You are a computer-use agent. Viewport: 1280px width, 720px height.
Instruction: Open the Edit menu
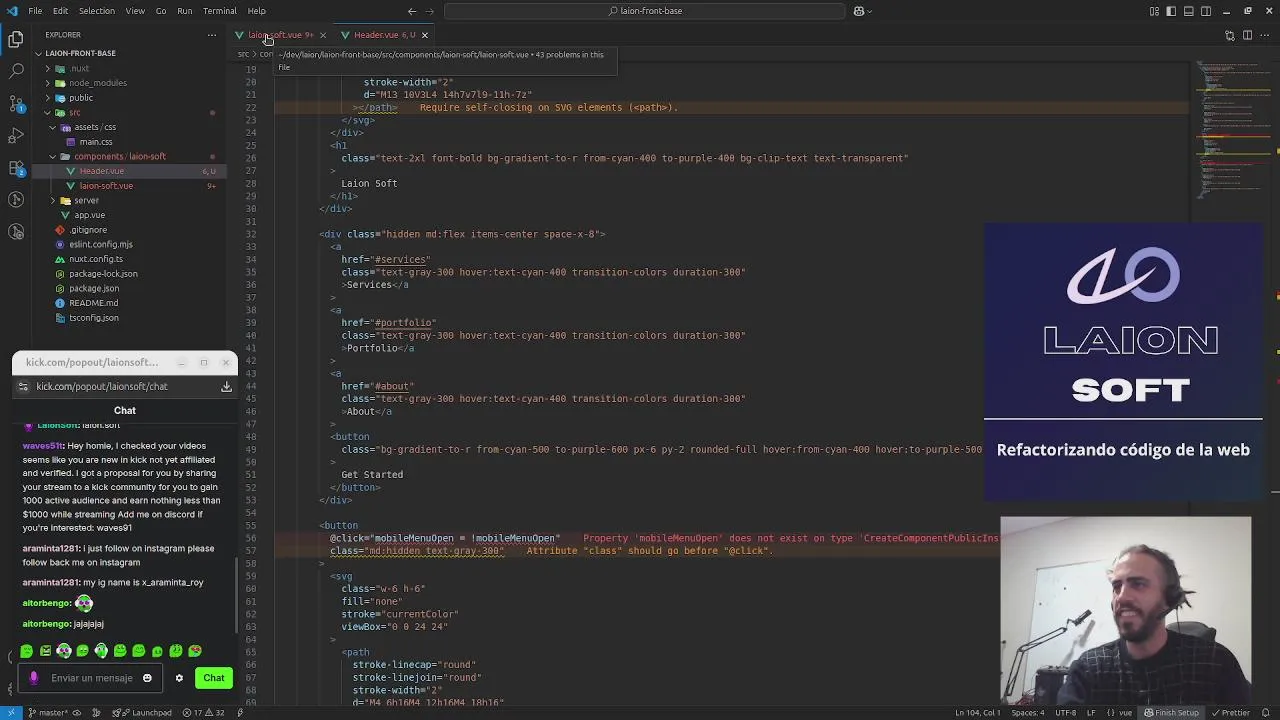click(60, 11)
